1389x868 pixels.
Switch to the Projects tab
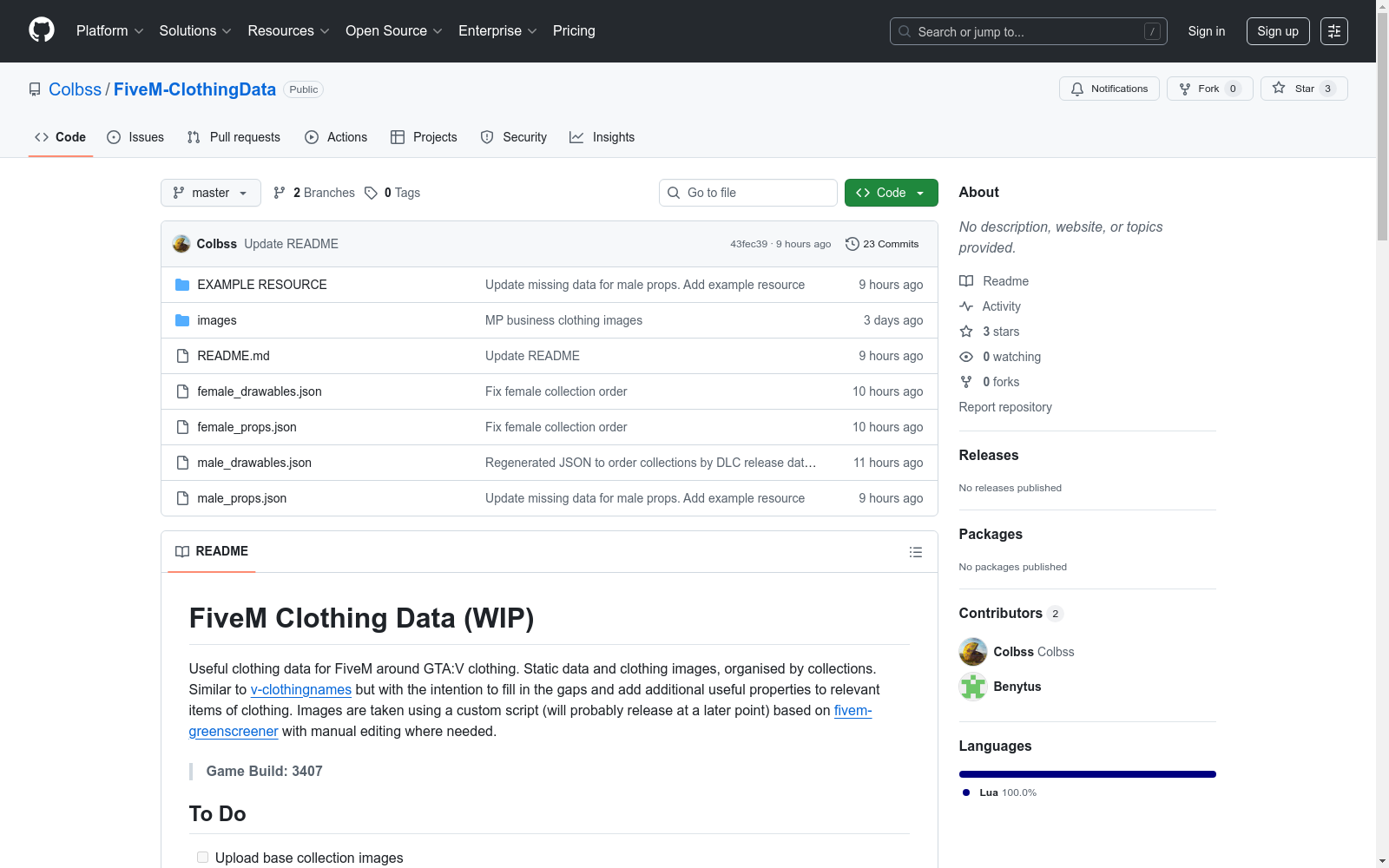pos(424,137)
